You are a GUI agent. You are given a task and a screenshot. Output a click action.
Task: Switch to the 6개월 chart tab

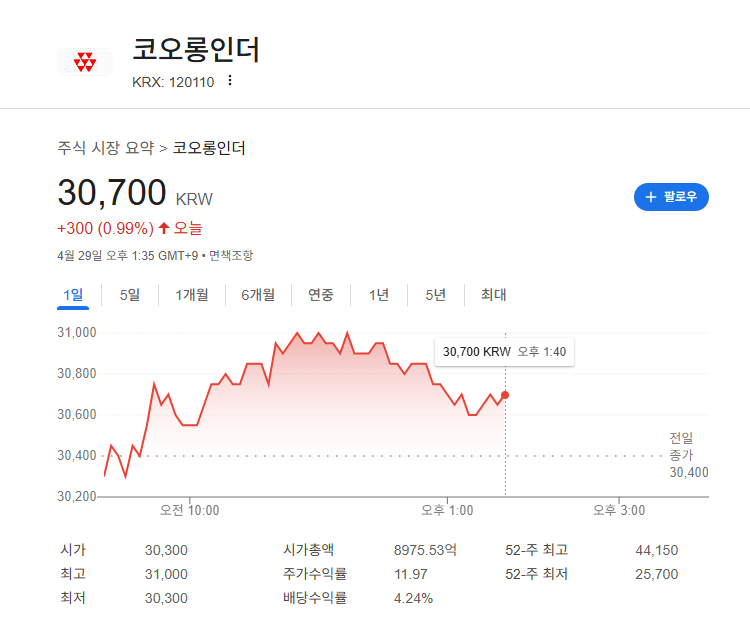point(258,295)
